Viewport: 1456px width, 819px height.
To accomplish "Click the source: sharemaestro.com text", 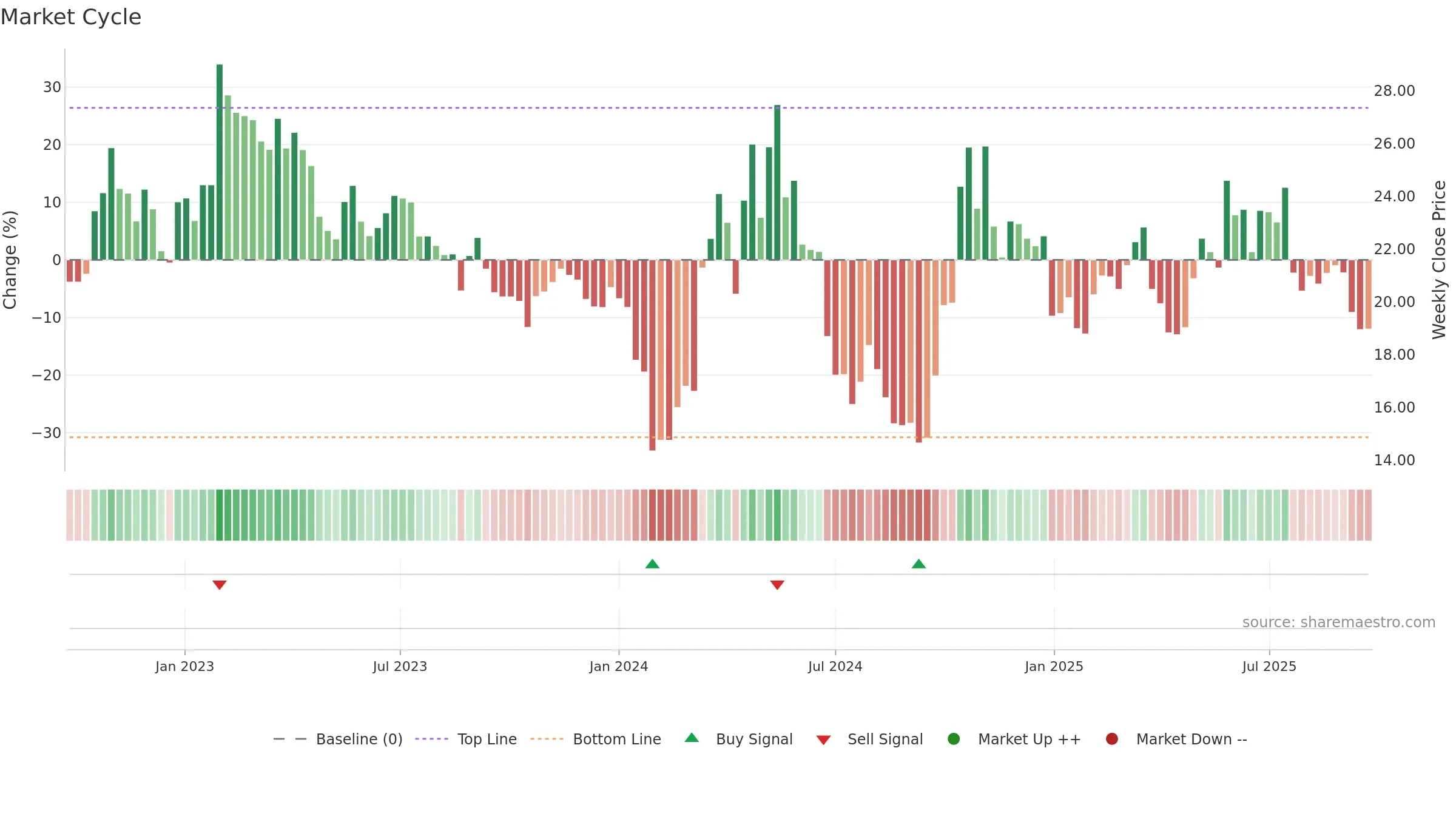I will tap(1339, 622).
